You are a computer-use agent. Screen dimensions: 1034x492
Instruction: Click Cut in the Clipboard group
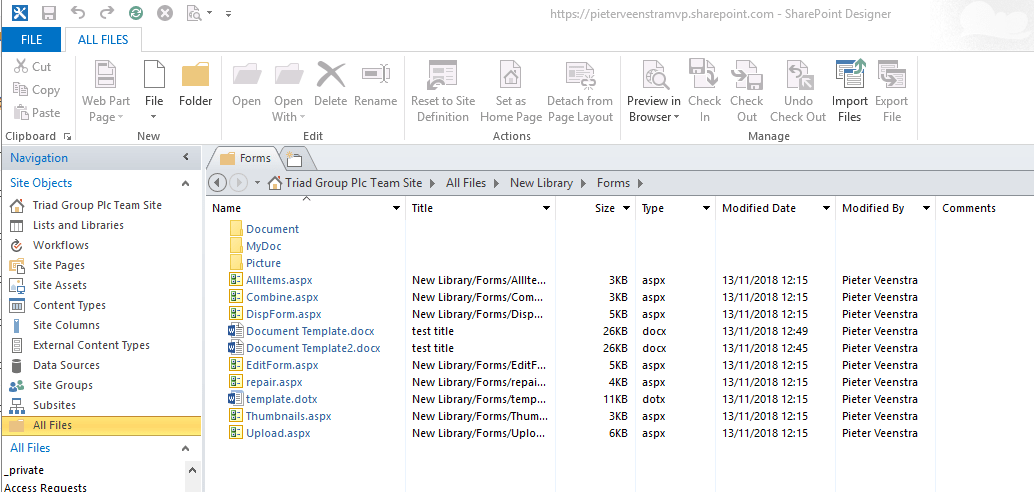(x=33, y=67)
